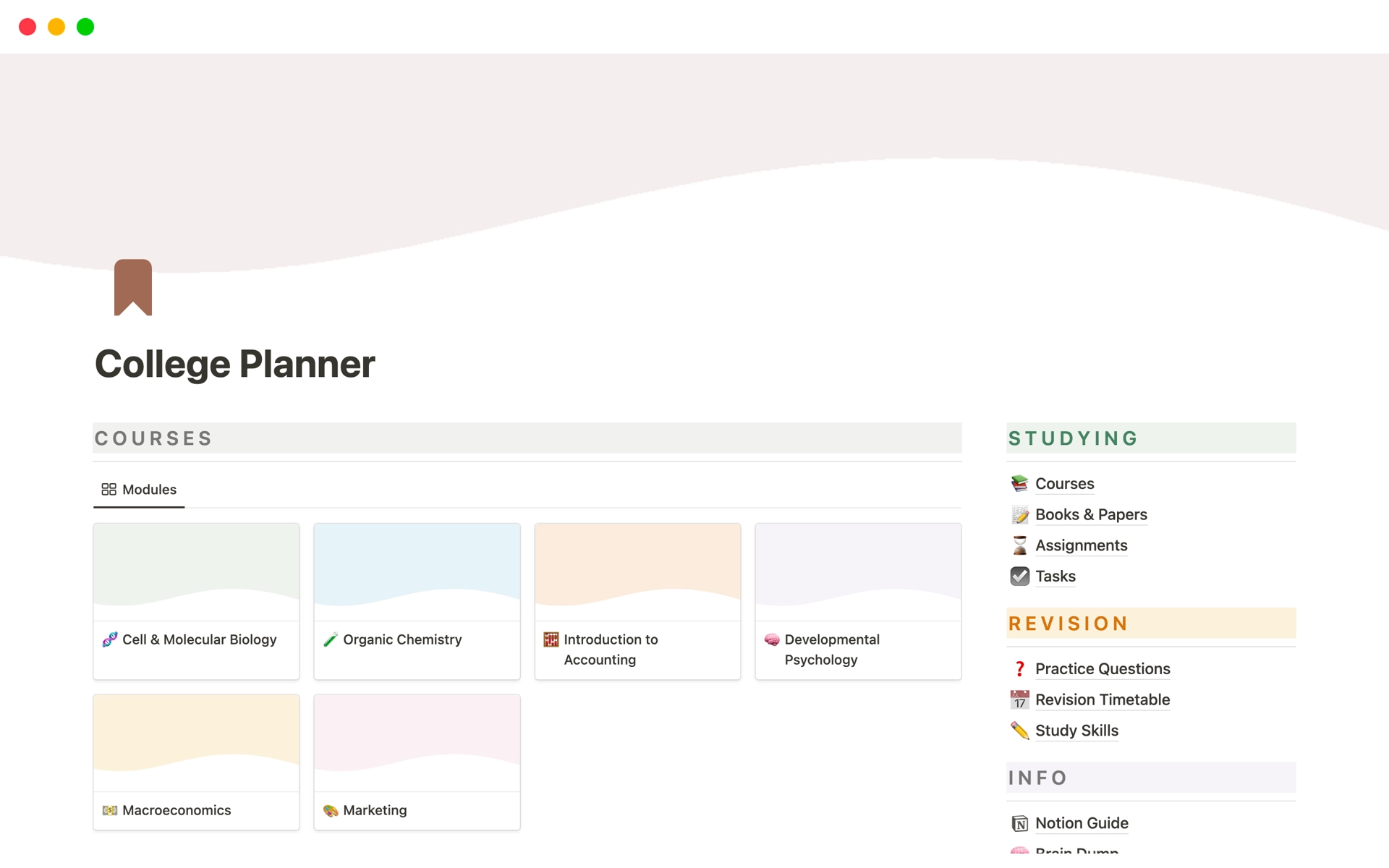Viewport: 1389px width, 868px height.
Task: Open Macroeconomics course card
Action: pyautogui.click(x=196, y=760)
